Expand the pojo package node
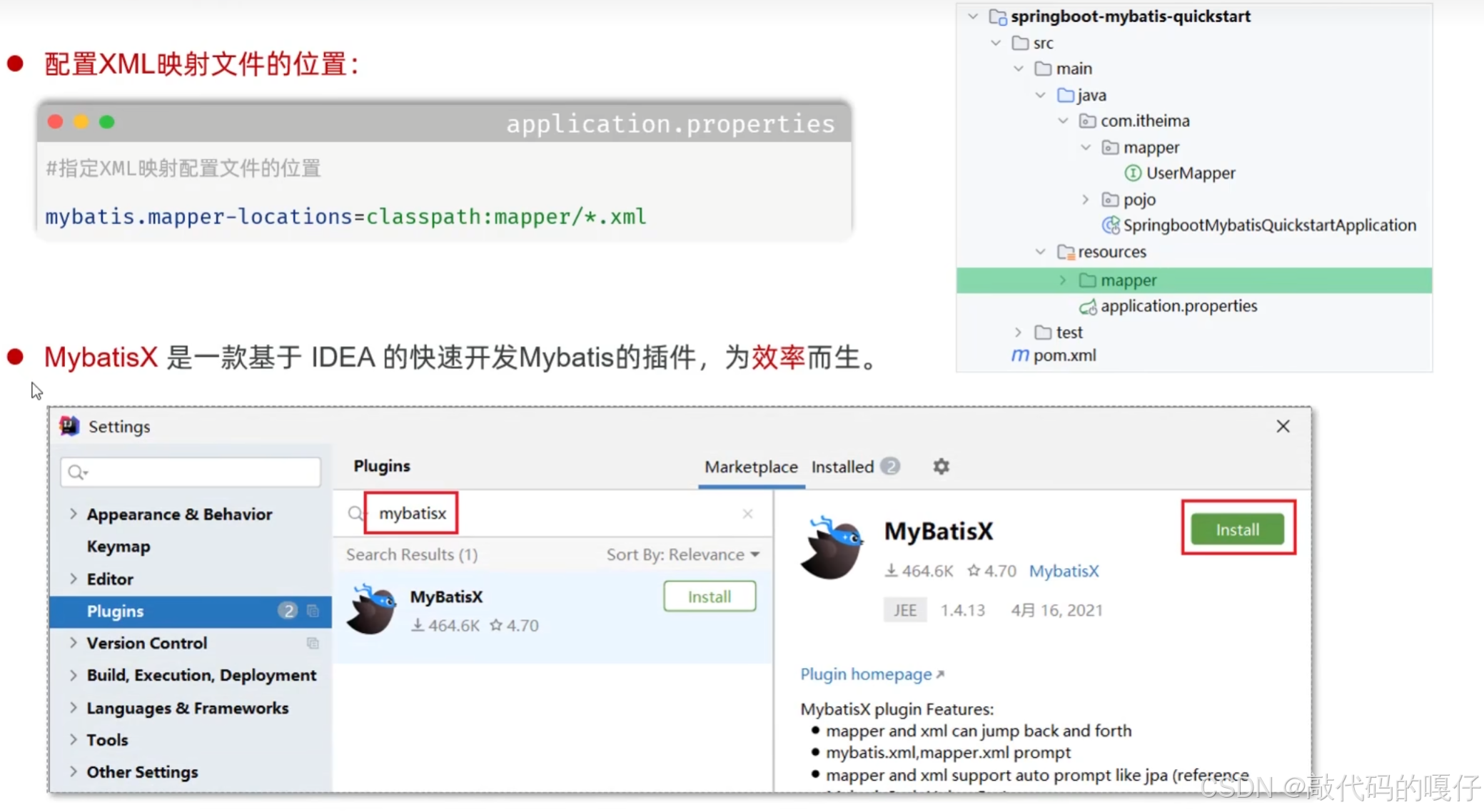Screen dimensions: 1484x812 click(1086, 200)
